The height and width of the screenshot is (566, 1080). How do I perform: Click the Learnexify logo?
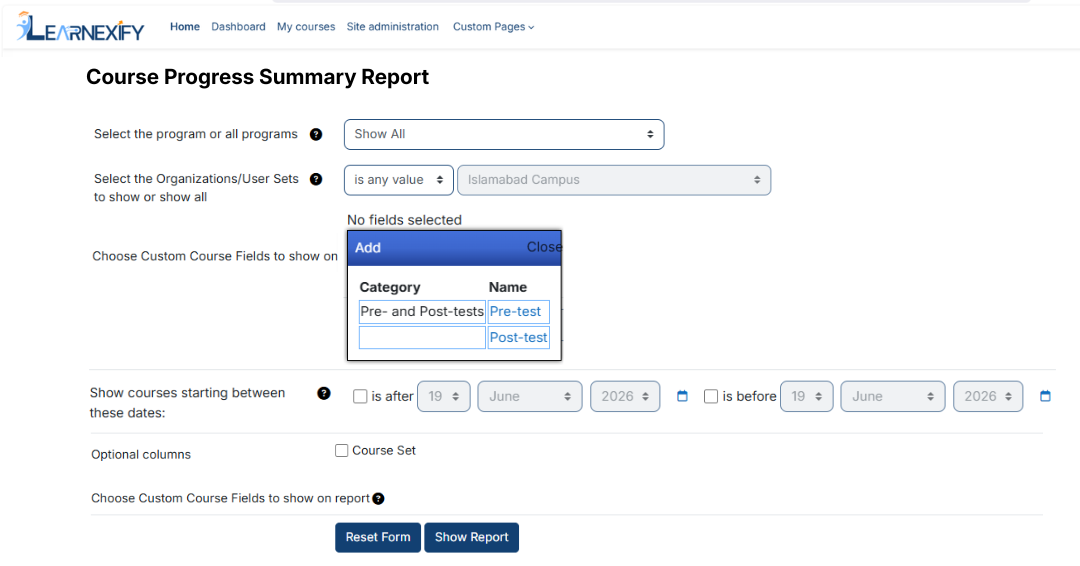click(x=80, y=28)
